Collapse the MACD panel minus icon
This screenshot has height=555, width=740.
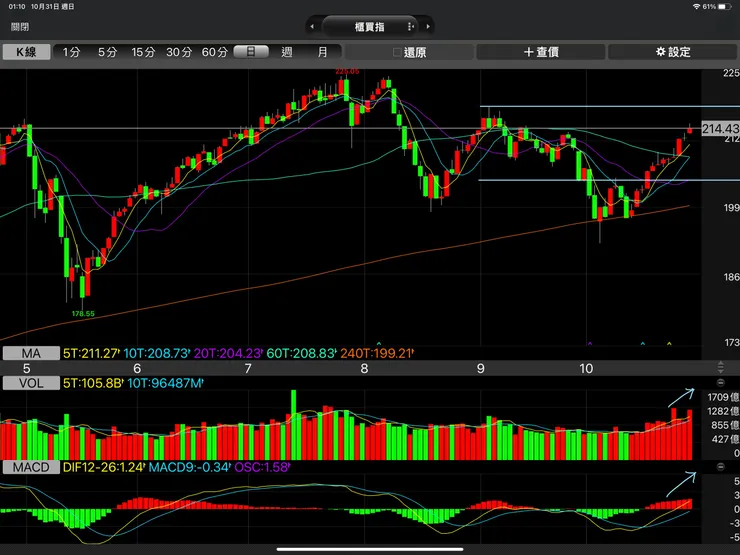[721, 467]
